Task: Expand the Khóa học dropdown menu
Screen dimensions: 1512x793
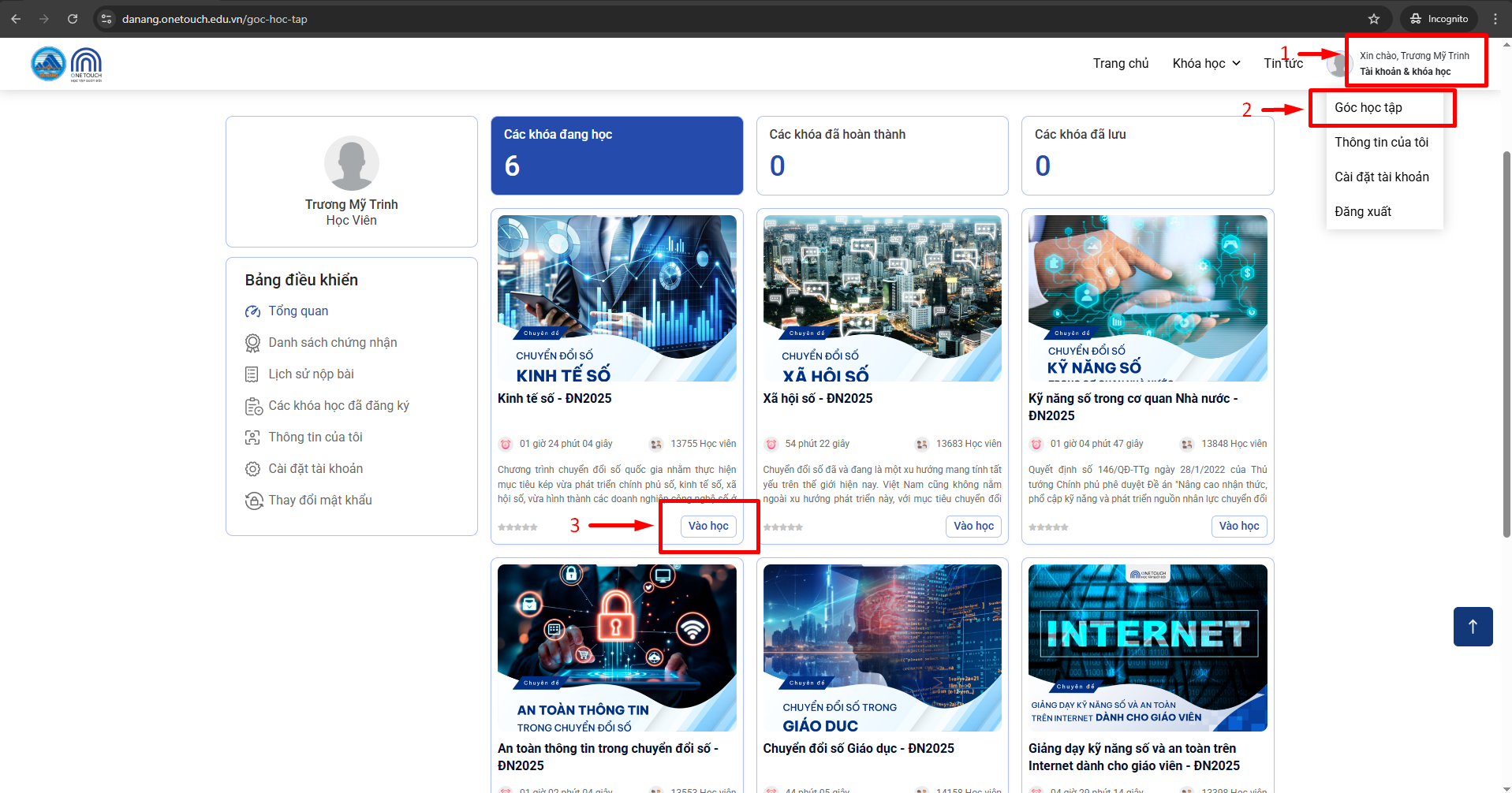Action: [x=1206, y=63]
